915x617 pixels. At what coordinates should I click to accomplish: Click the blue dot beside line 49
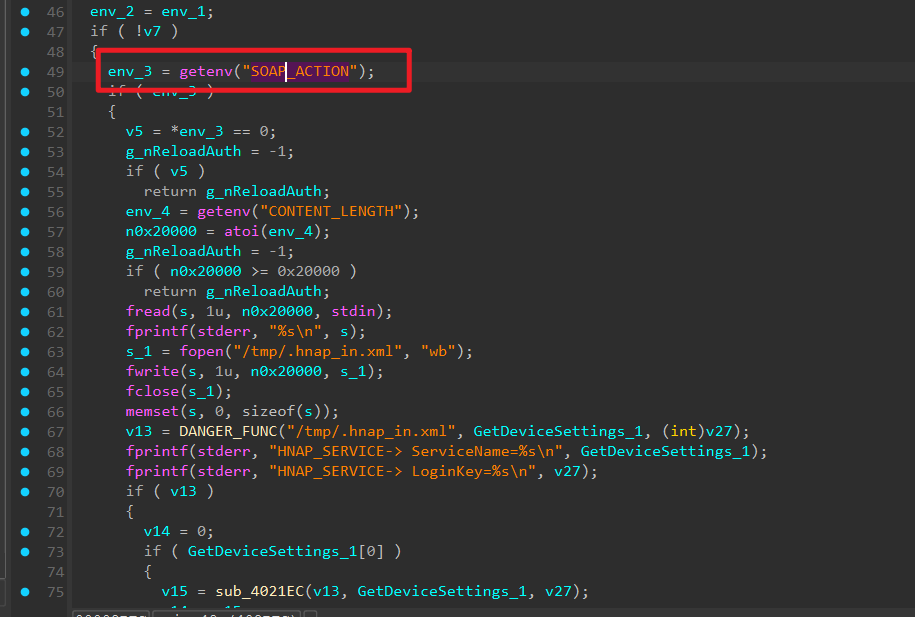[x=25, y=72]
